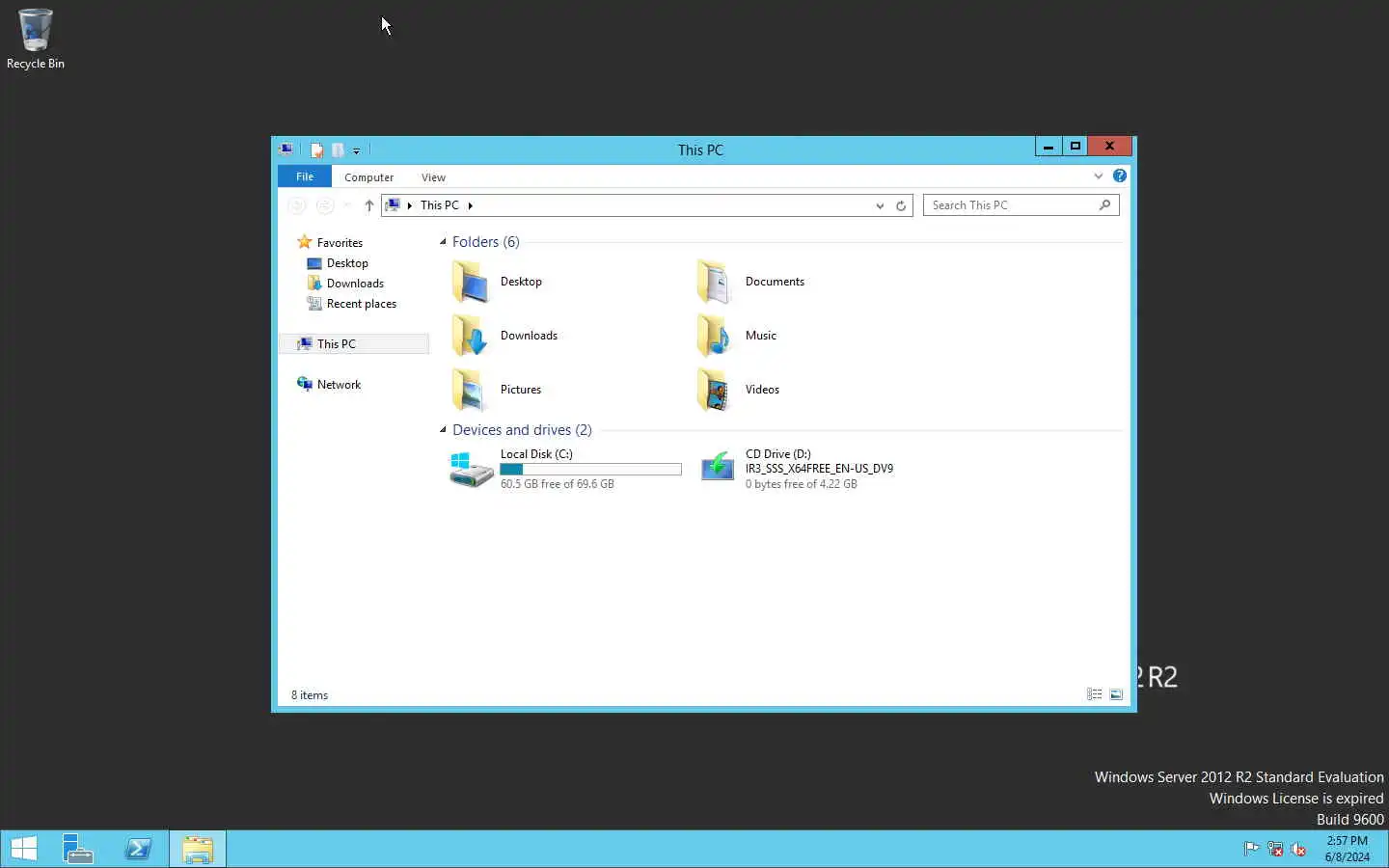1389x868 pixels.
Task: Click This PC breadcrumb in address bar
Action: 440,205
